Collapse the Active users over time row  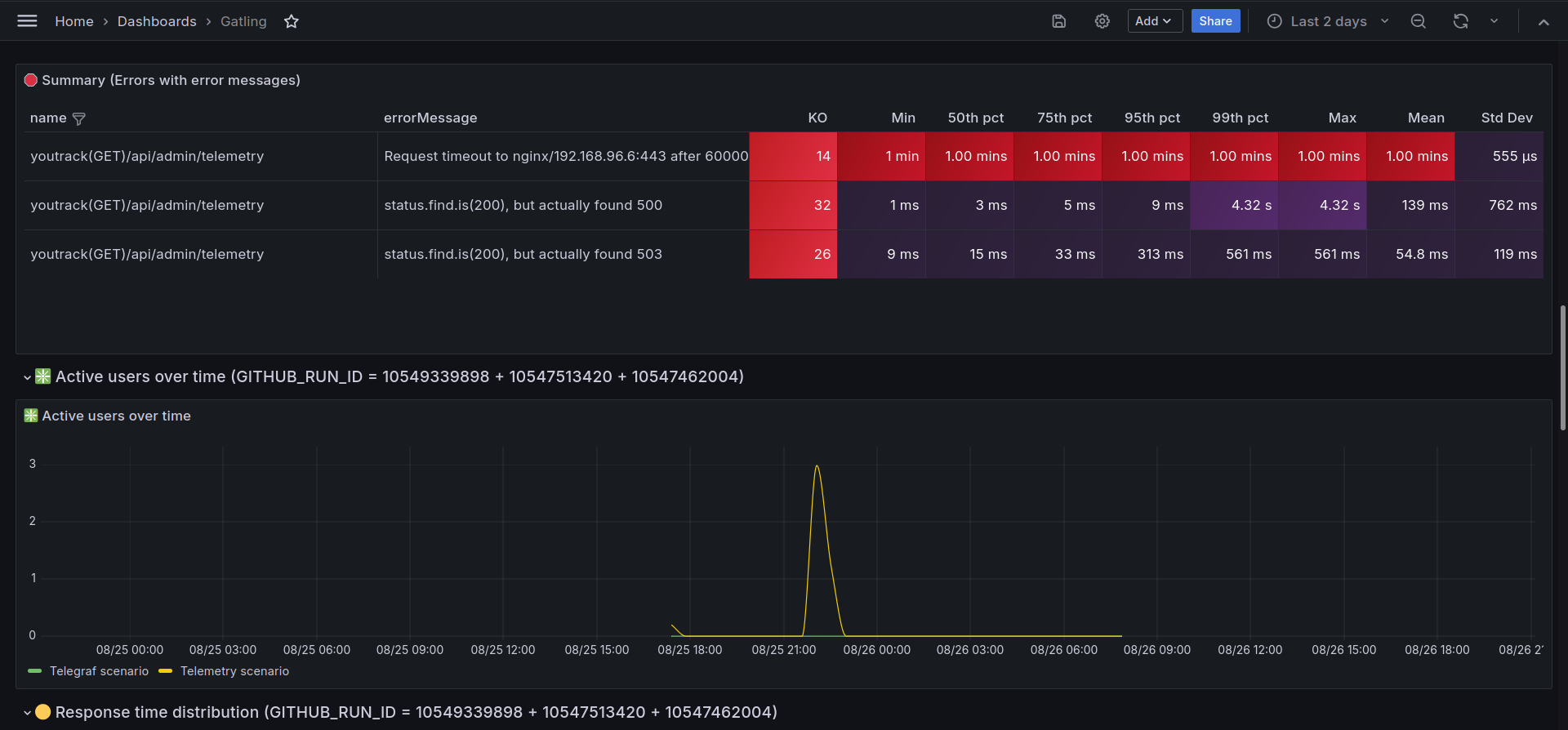click(x=27, y=377)
